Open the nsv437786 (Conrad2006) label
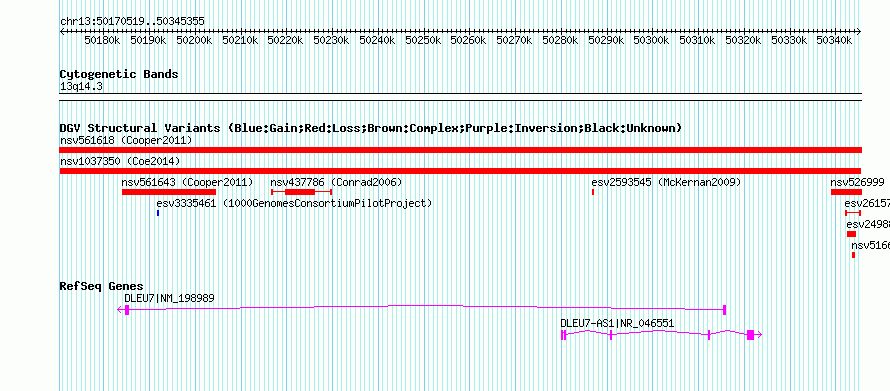 point(336,182)
